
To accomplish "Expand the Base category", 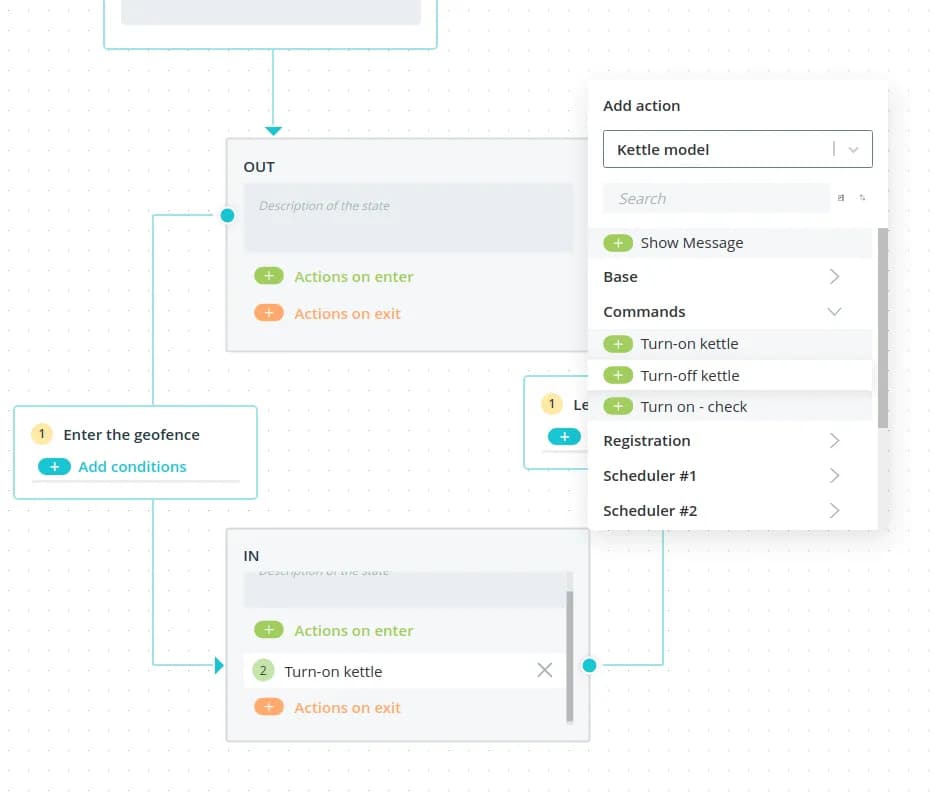I will click(x=834, y=277).
